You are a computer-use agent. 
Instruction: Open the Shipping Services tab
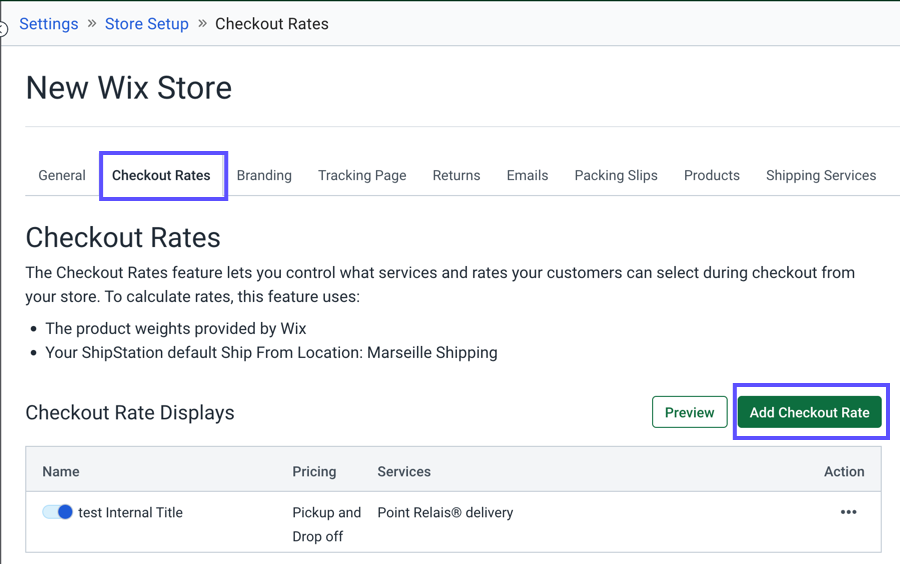[821, 175]
